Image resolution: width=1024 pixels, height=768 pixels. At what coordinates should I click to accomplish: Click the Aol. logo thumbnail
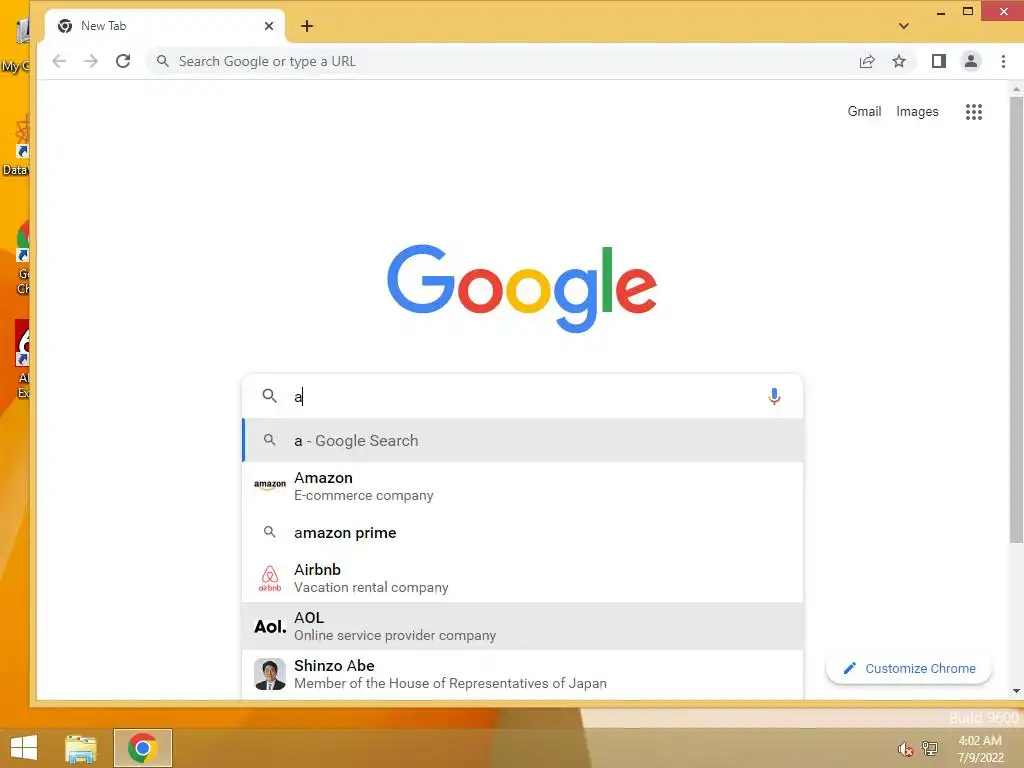pyautogui.click(x=270, y=626)
